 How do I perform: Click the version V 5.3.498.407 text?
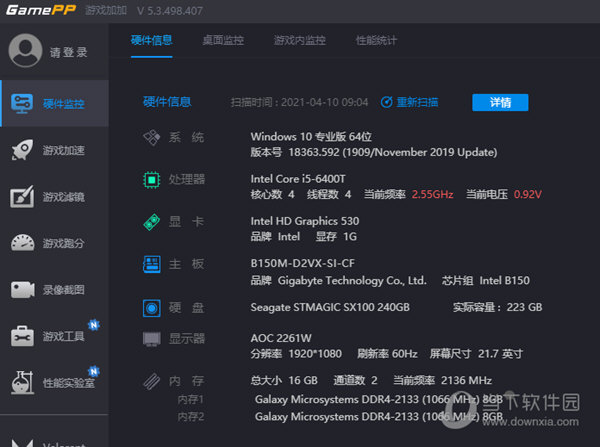[x=170, y=11]
